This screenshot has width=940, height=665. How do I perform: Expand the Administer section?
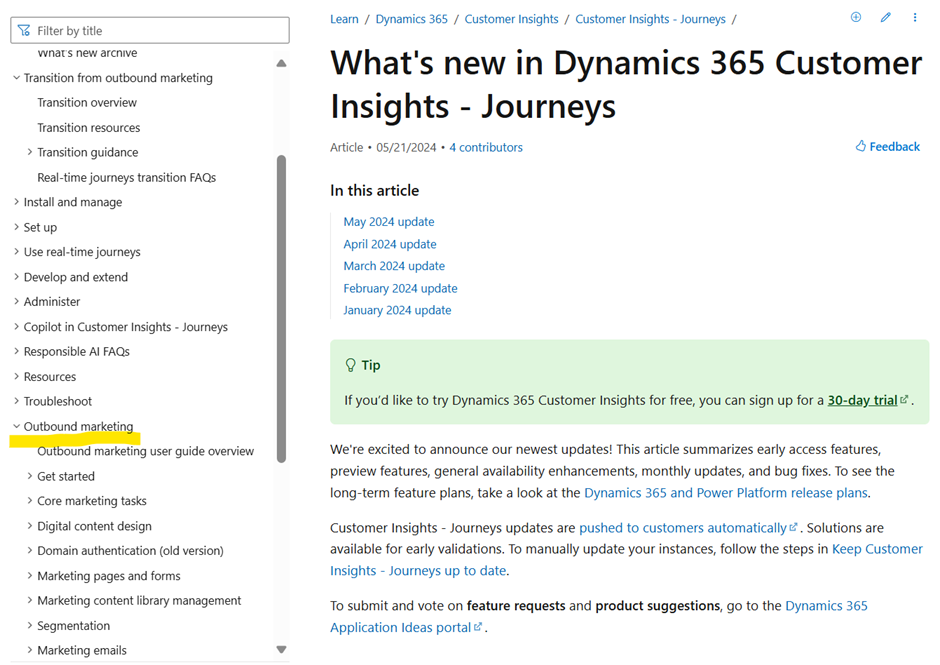16,302
